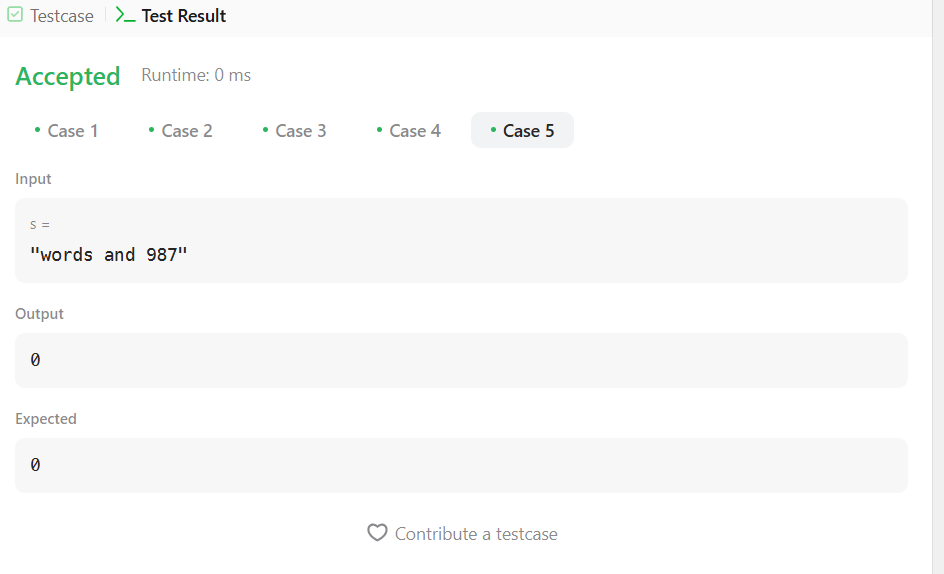The width and height of the screenshot is (944, 574).
Task: Open the Test Result tab
Action: point(171,15)
